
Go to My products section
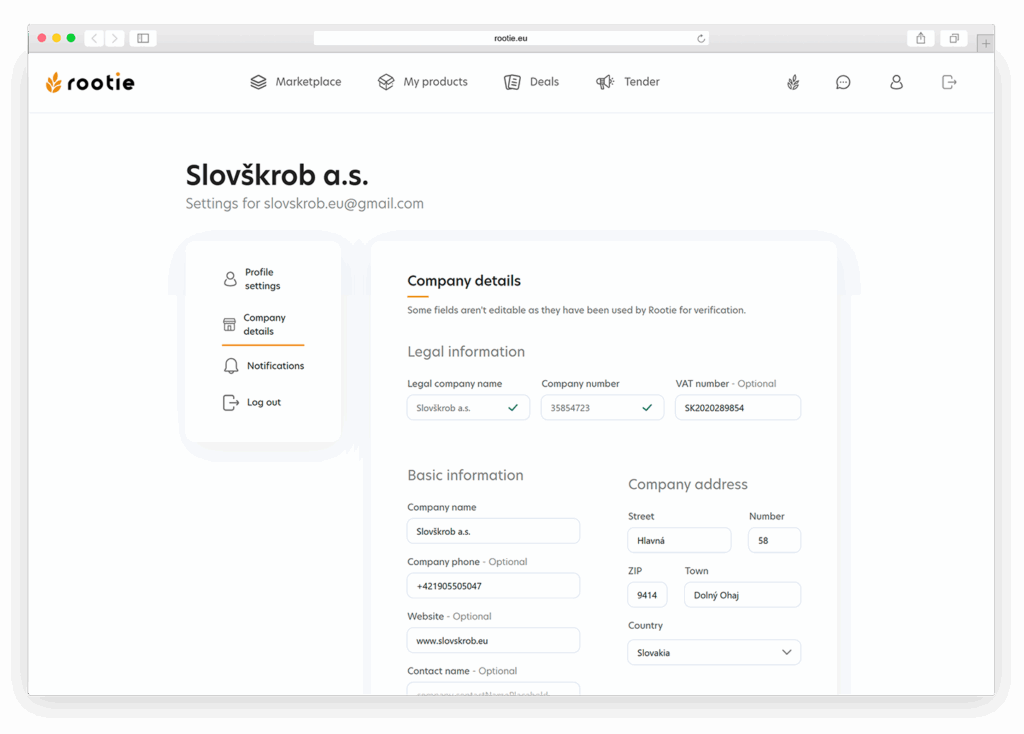point(423,82)
